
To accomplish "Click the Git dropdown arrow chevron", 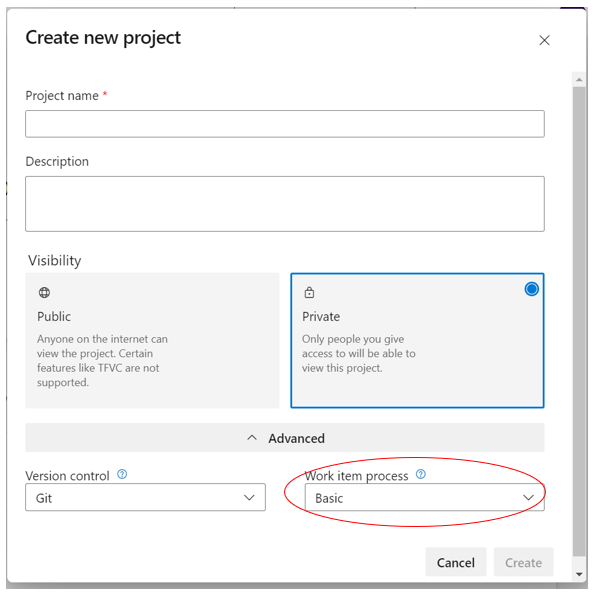I will pyautogui.click(x=249, y=497).
